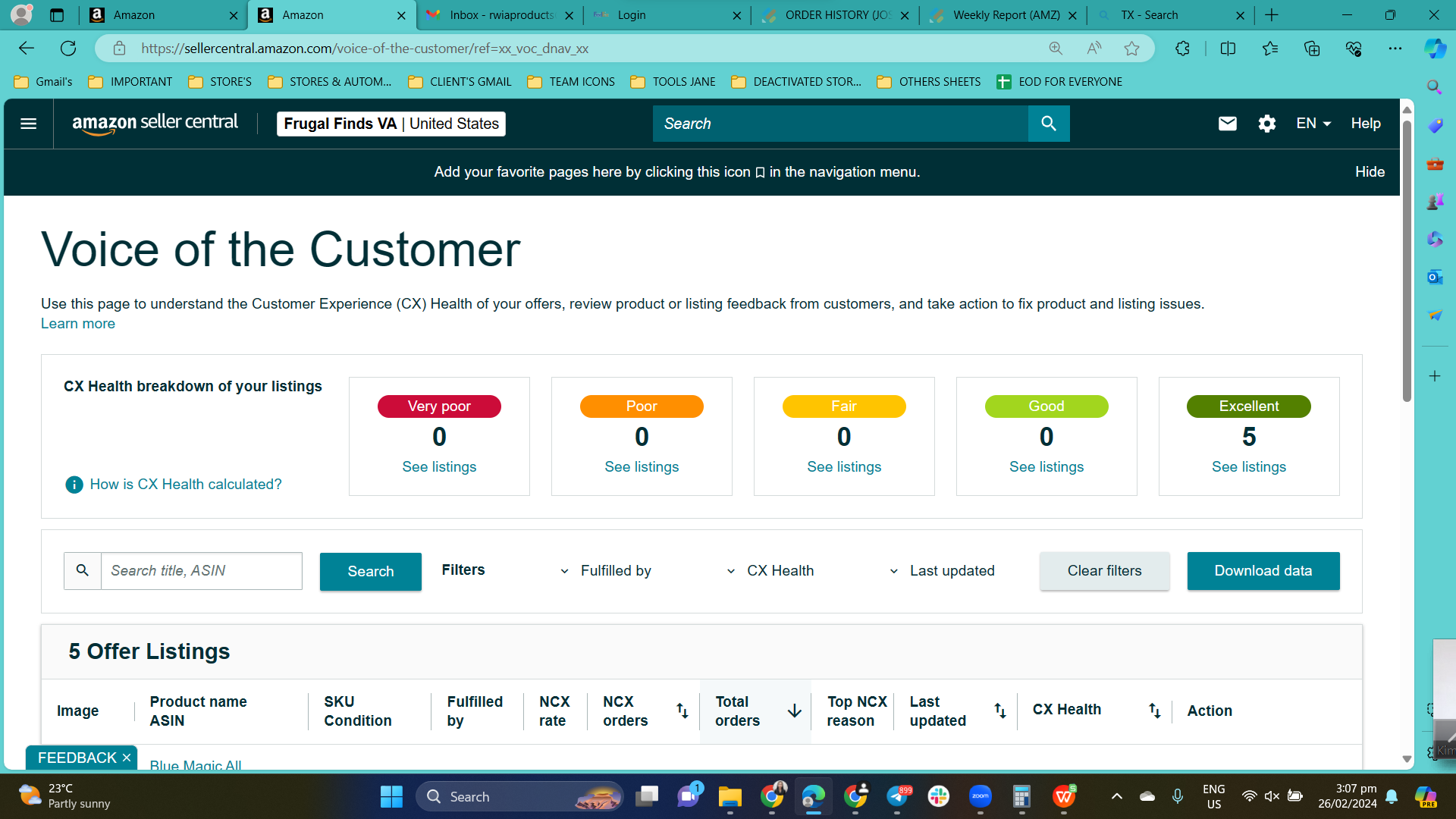The image size is (1456, 819).
Task: Click the Search title, ASIN input field
Action: point(202,571)
